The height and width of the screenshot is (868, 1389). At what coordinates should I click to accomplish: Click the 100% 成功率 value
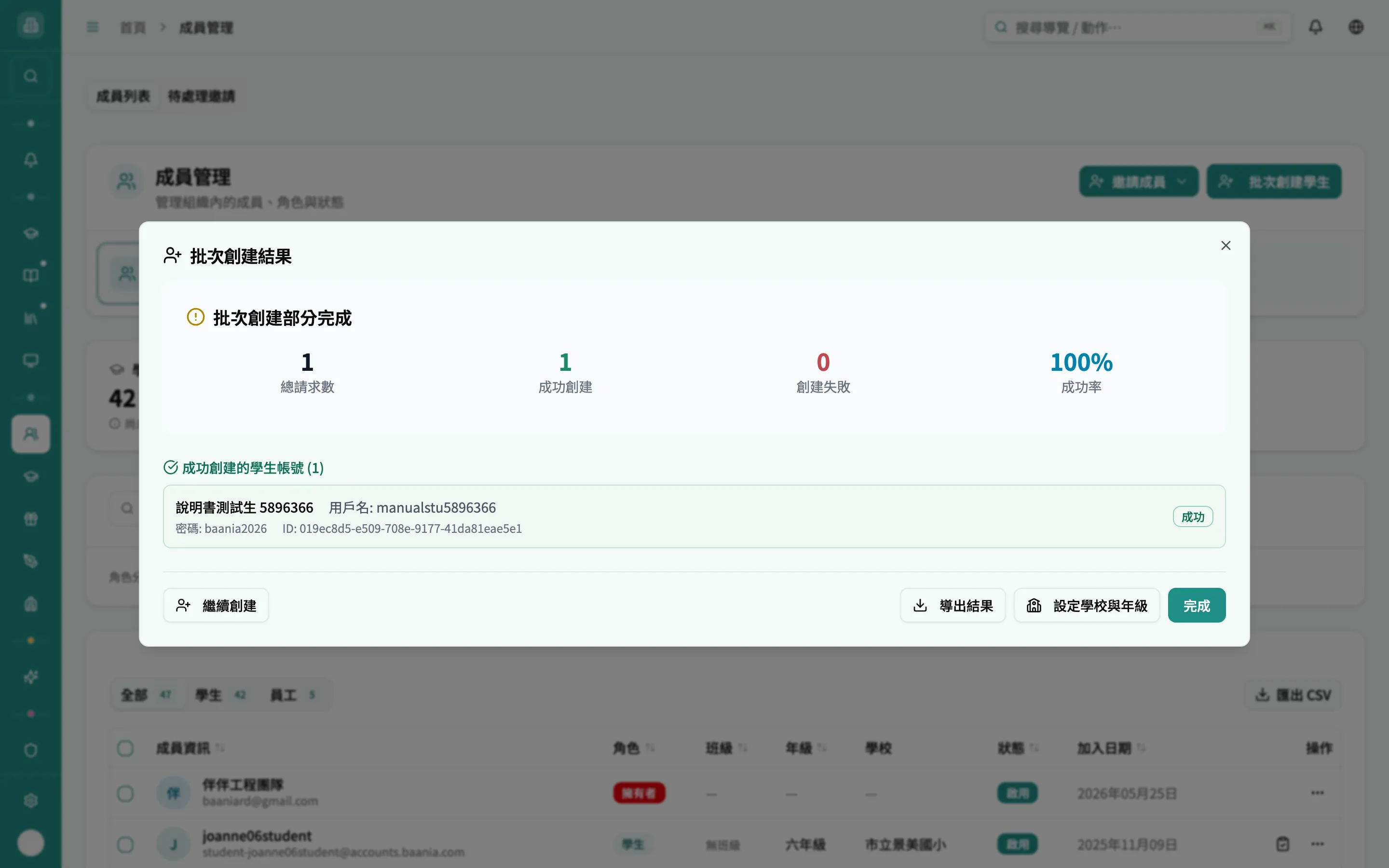(x=1081, y=362)
